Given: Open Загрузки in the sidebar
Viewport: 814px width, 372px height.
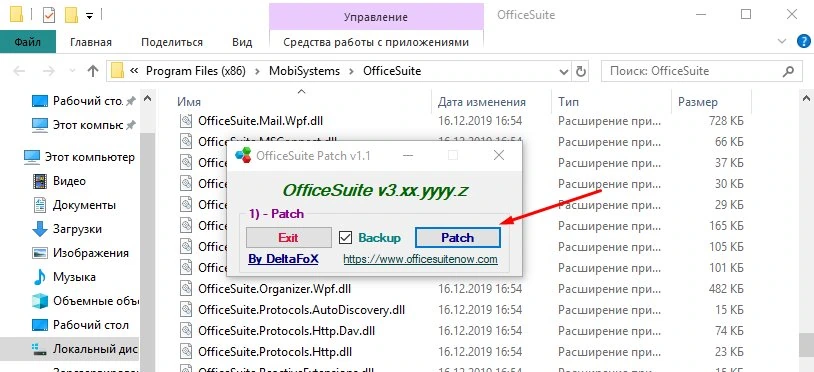Looking at the screenshot, I should 67,229.
